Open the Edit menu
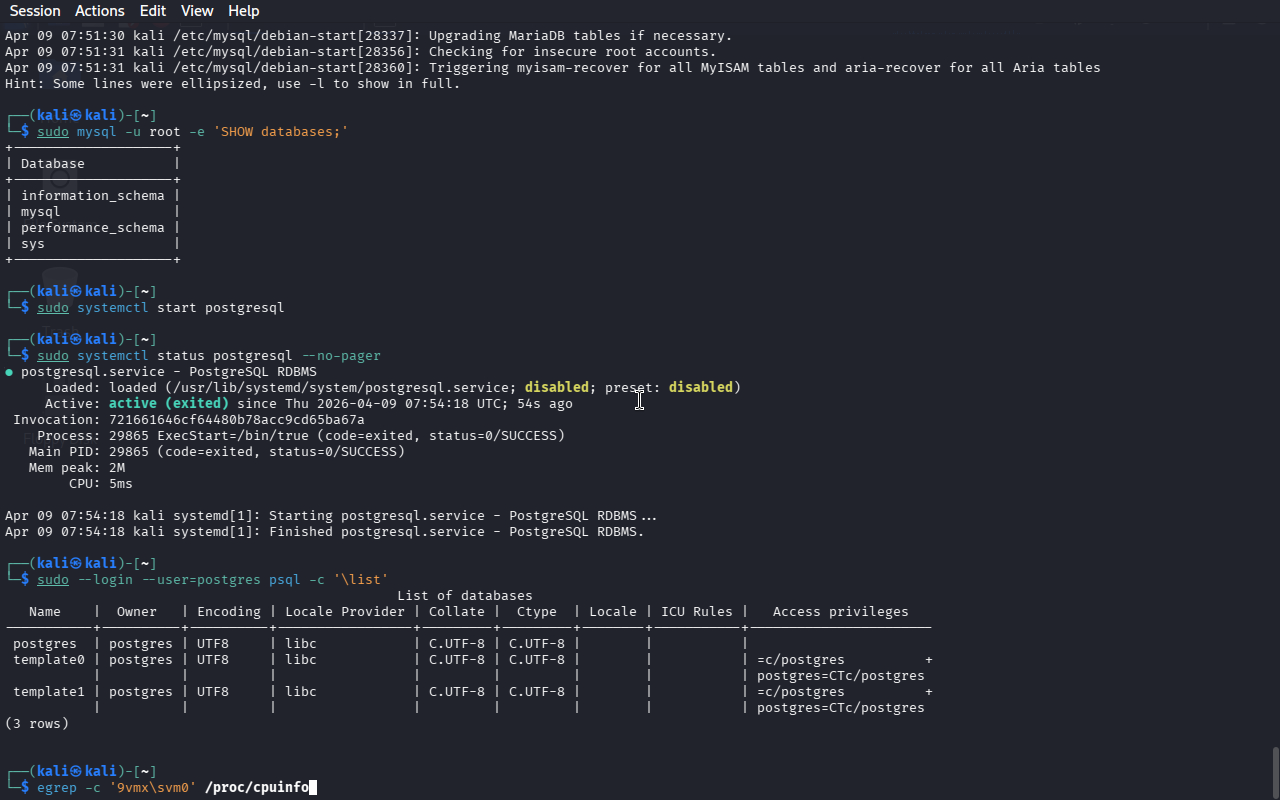This screenshot has height=800, width=1280. [x=153, y=11]
